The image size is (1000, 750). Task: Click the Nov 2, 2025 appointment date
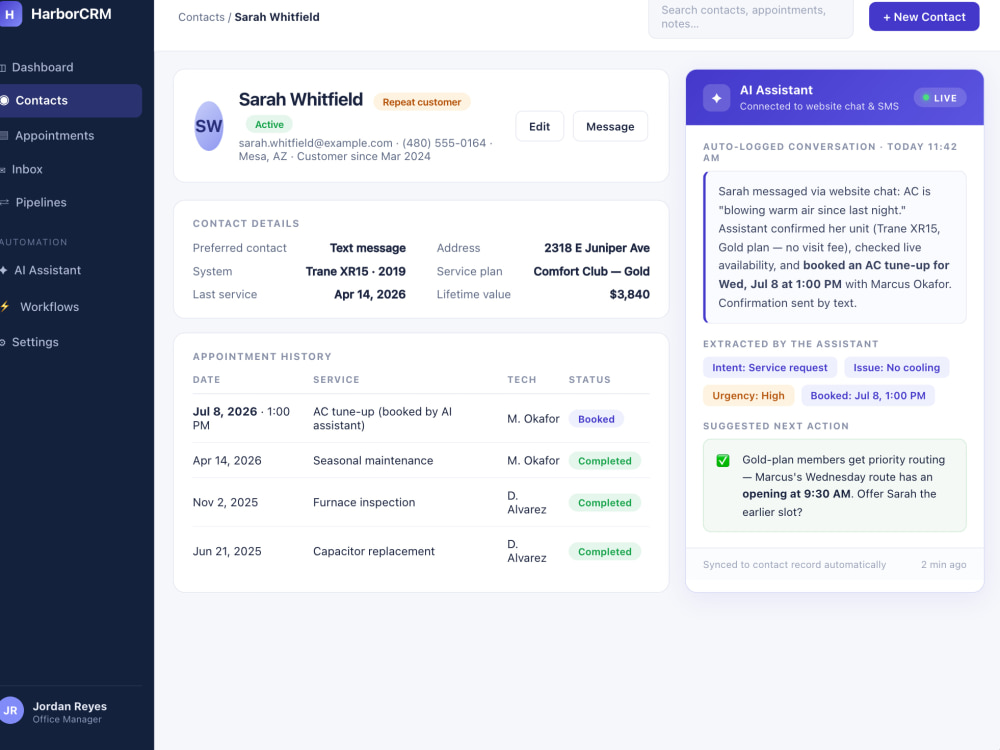225,503
